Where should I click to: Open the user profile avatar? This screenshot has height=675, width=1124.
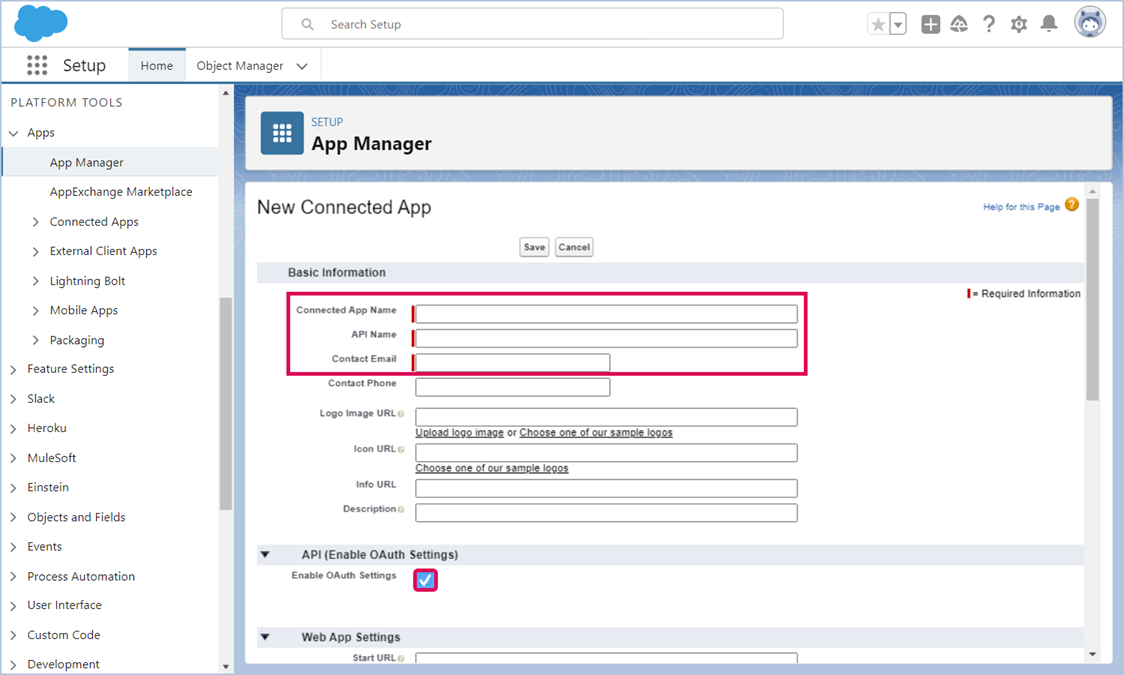coord(1090,23)
